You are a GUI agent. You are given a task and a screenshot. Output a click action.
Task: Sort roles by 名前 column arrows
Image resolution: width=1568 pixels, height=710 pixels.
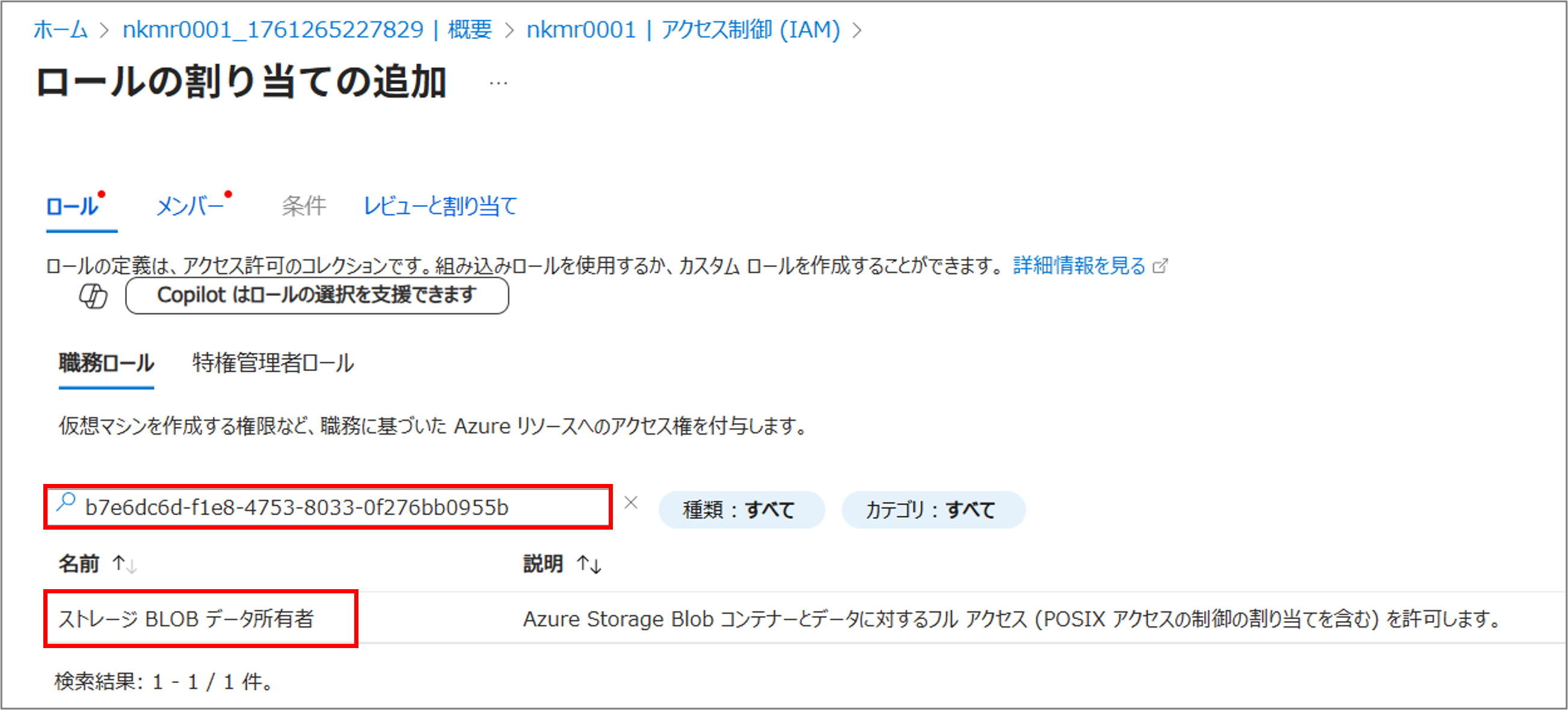tap(125, 564)
